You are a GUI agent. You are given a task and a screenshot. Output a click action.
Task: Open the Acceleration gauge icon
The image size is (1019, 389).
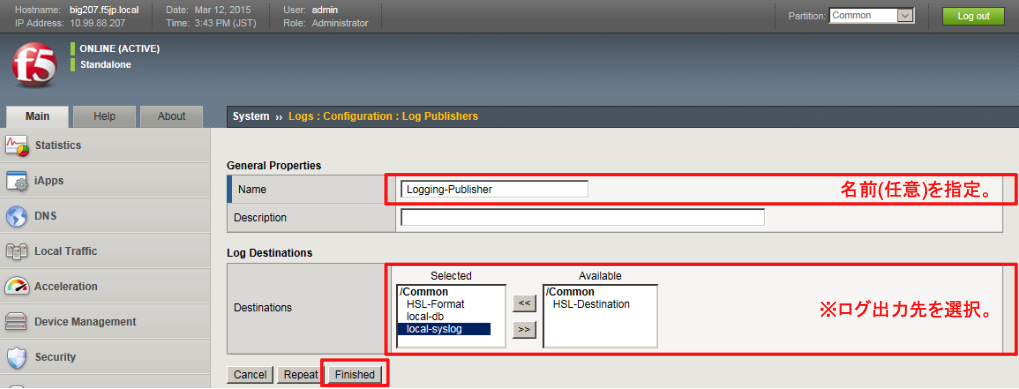point(17,286)
